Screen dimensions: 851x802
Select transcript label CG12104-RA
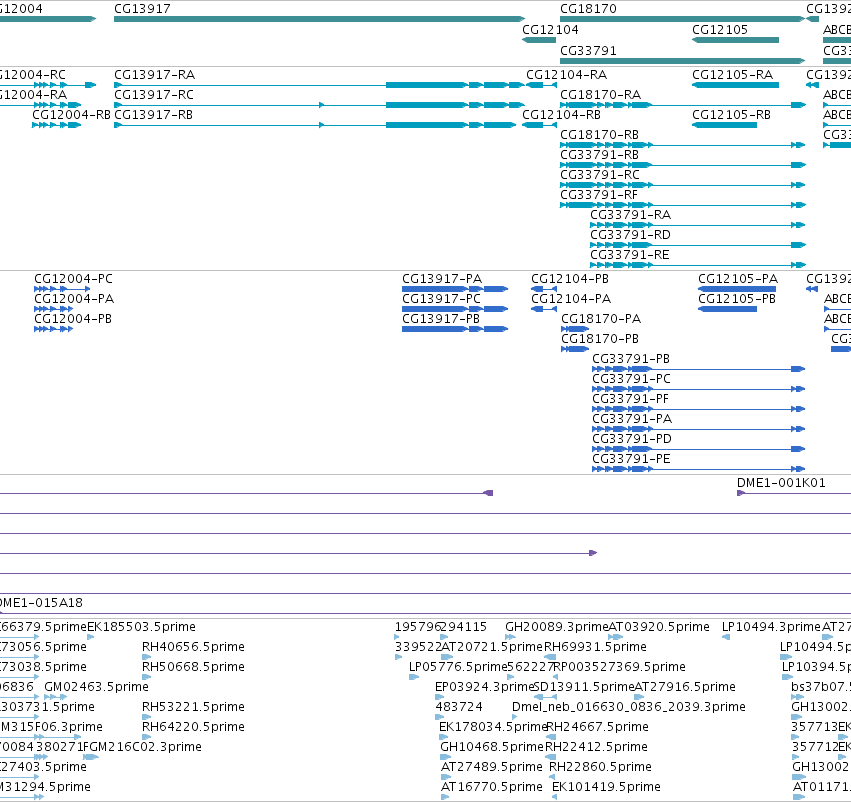click(567, 75)
